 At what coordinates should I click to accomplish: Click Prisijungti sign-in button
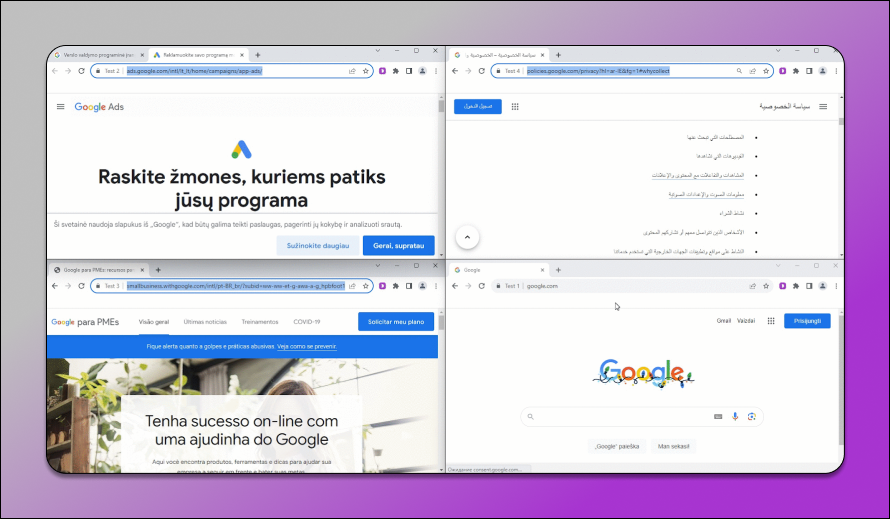pos(807,321)
